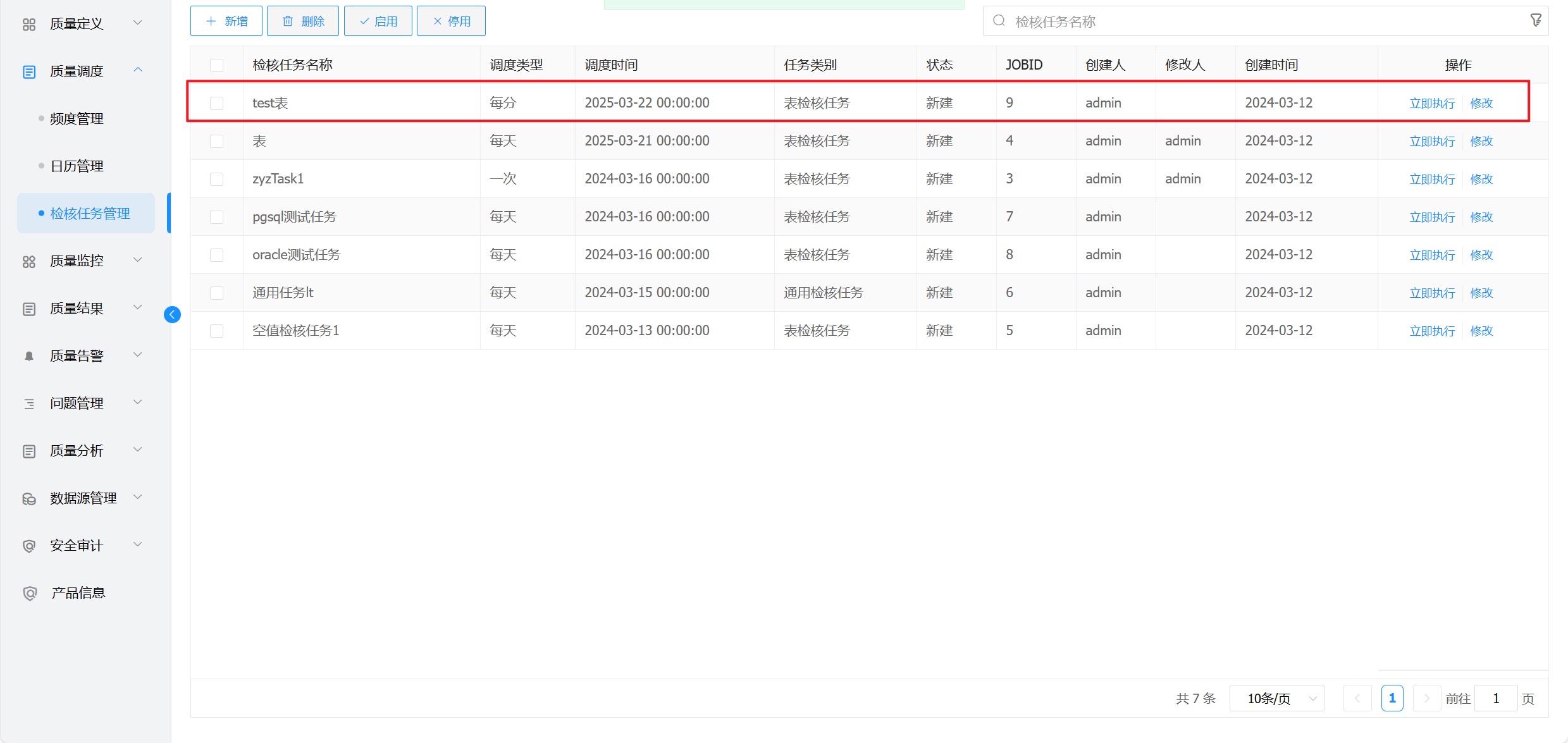Click the 问题管理 list icon
Screen dimensions: 1568x743
(x=29, y=403)
